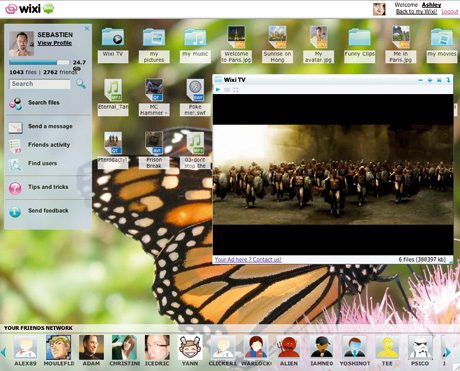Click the View Profile link
460x371 pixels.
(x=55, y=43)
